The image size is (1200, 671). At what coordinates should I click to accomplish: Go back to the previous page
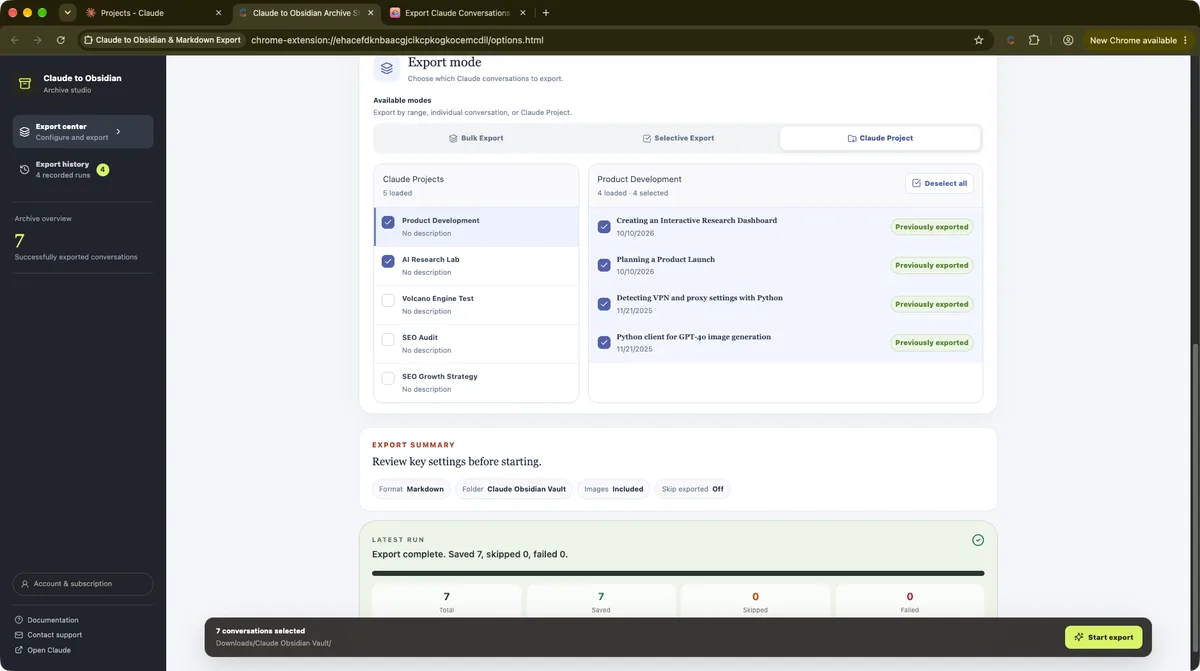pos(15,40)
